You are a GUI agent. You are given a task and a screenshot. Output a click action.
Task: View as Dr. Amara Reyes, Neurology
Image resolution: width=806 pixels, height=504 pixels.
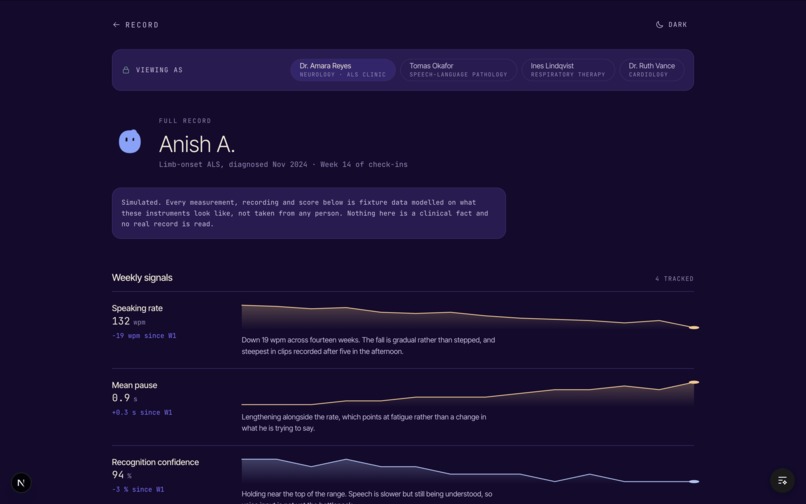coord(343,70)
